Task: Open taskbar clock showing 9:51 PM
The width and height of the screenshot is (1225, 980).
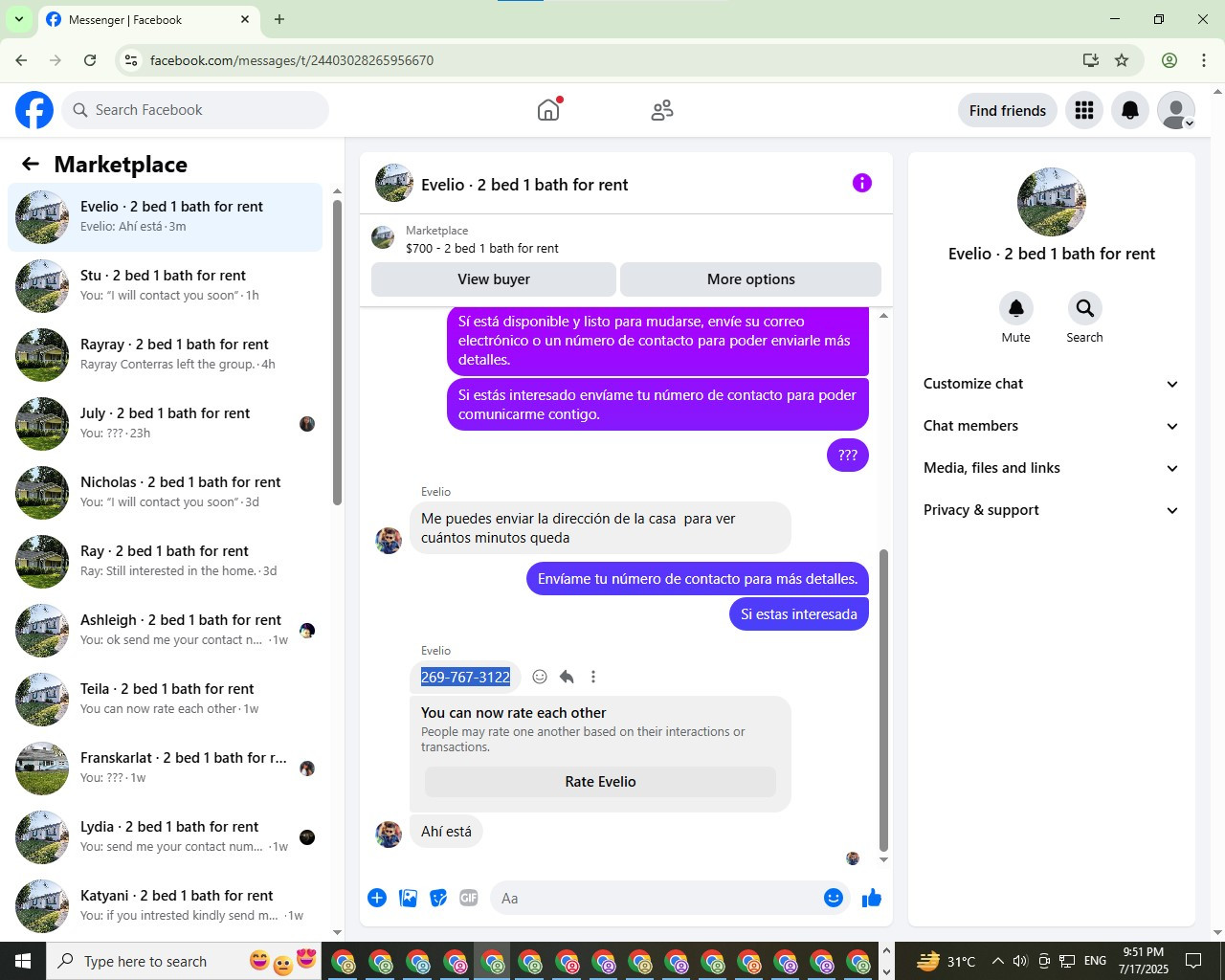Action: [1144, 961]
